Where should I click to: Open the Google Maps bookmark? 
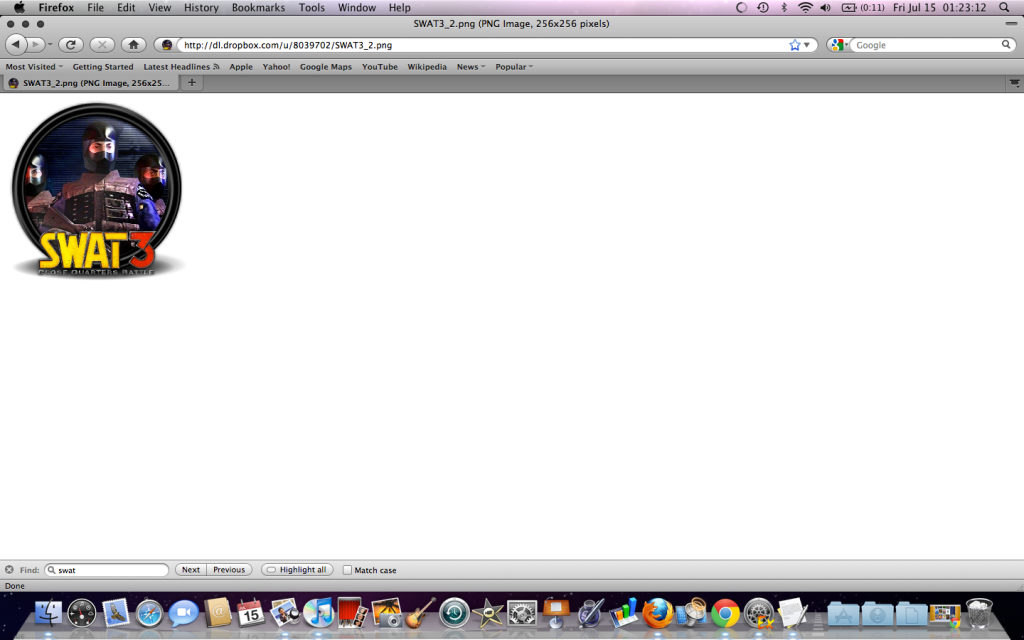pyautogui.click(x=326, y=67)
